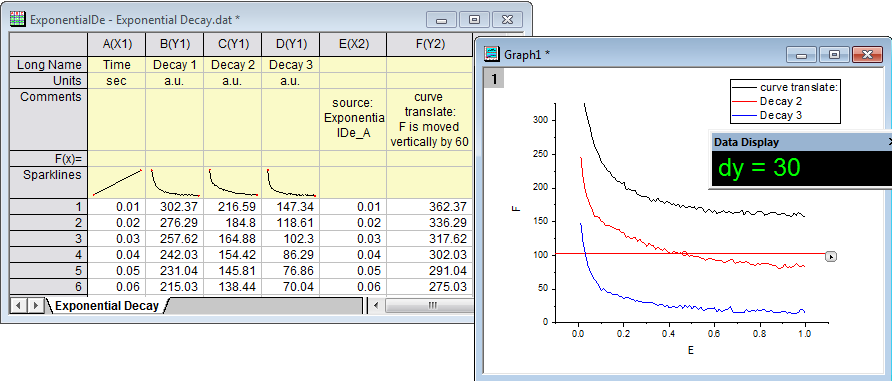
Task: Select row header 1
Action: coord(49,206)
